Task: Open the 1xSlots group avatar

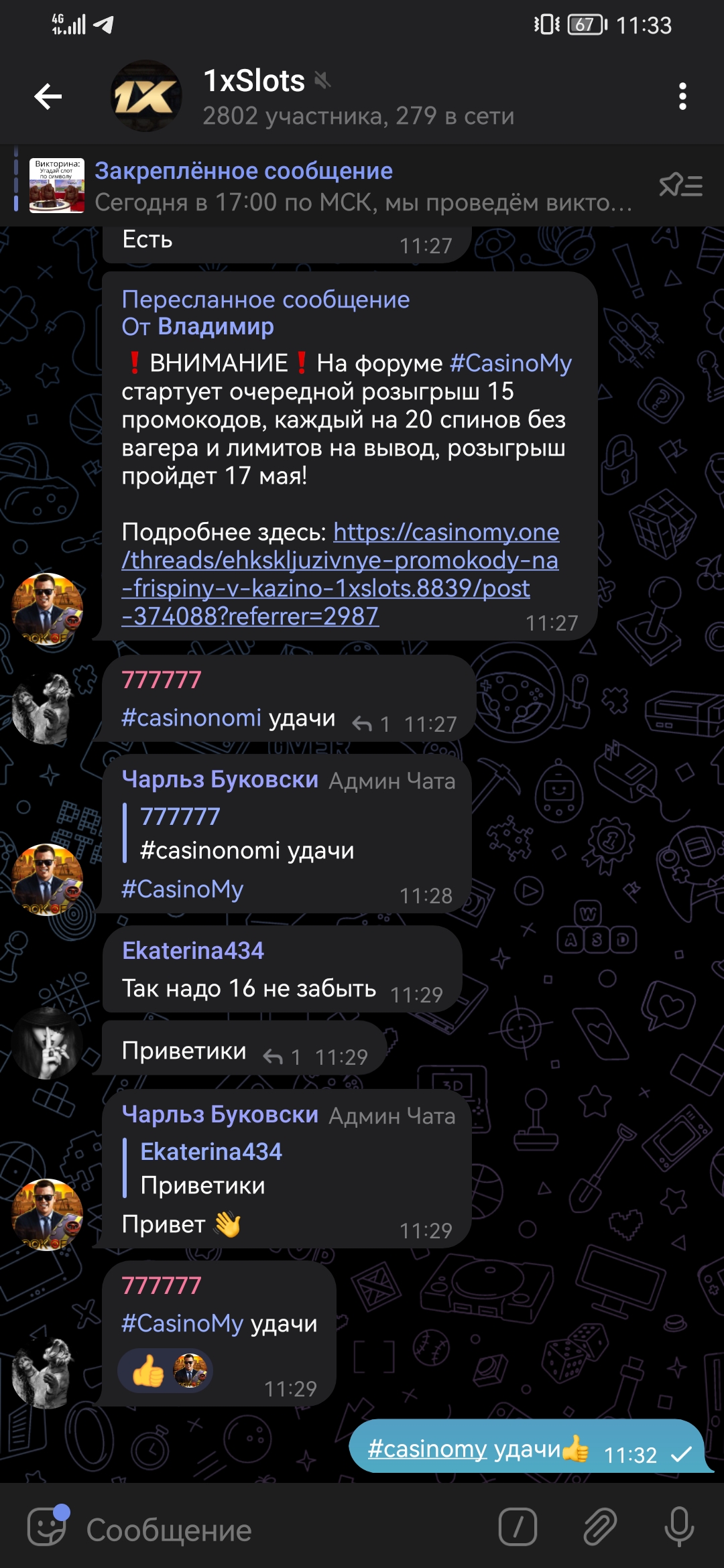Action: (146, 96)
